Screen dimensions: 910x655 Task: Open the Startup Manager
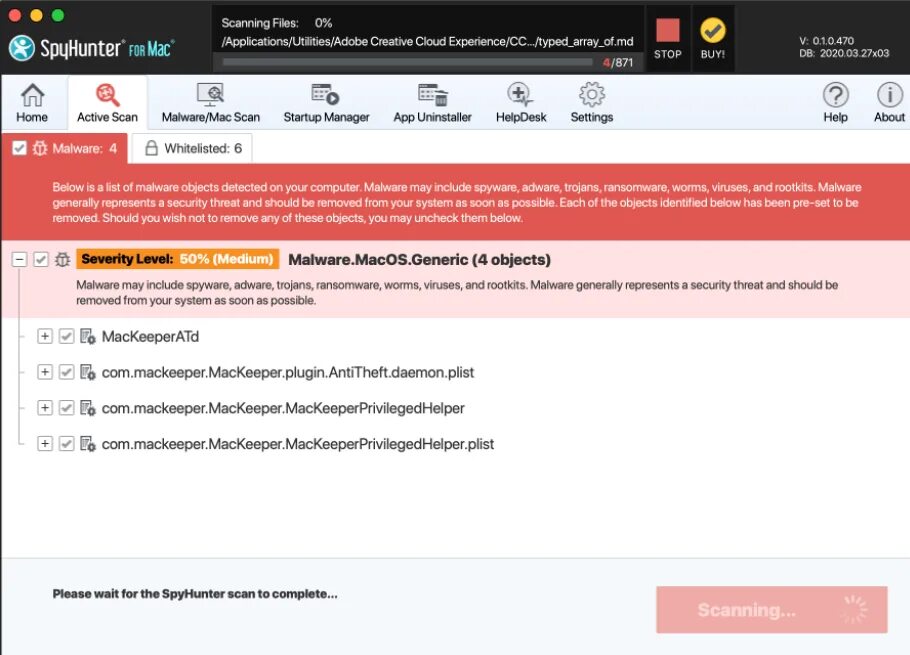pos(326,103)
